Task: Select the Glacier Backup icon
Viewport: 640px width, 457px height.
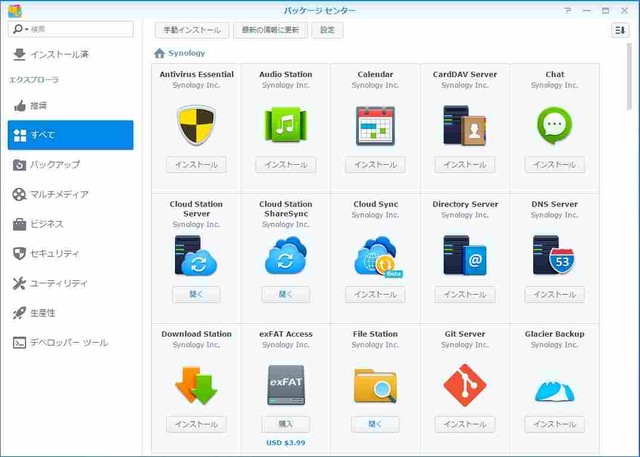Action: (554, 391)
